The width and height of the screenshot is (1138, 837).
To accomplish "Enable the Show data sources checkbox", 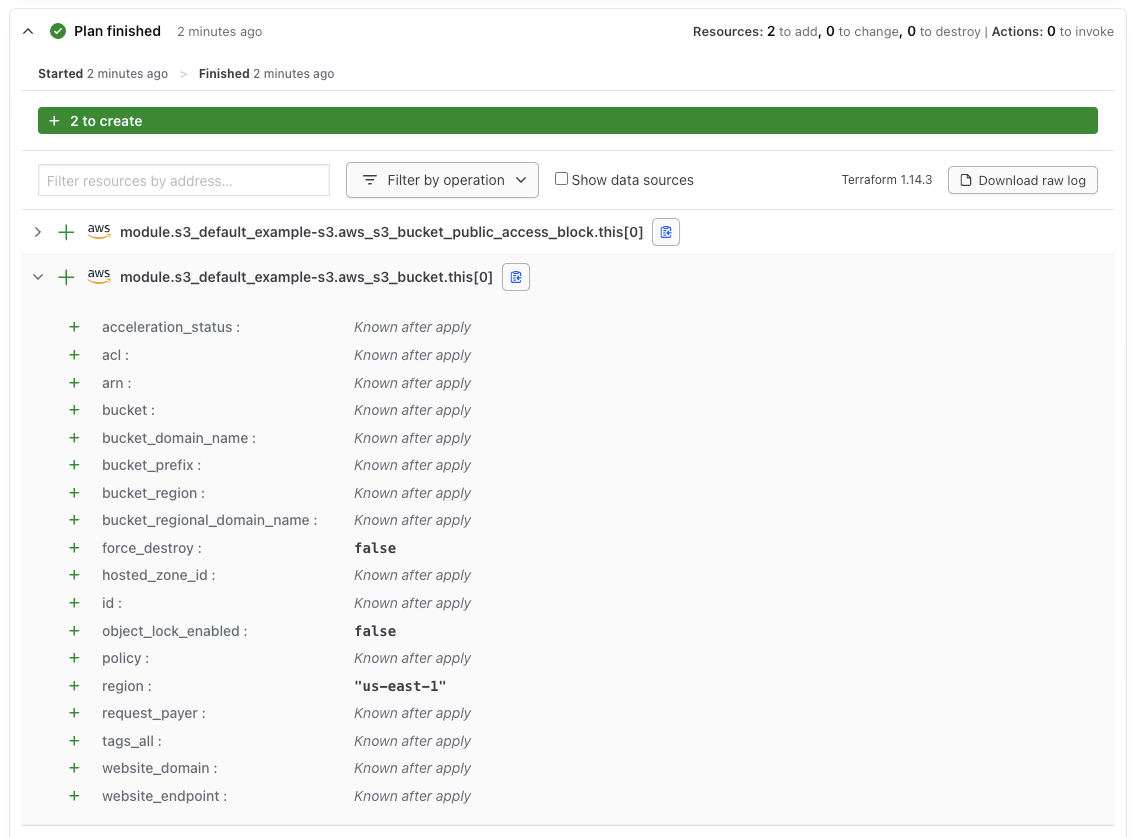I will [561, 179].
